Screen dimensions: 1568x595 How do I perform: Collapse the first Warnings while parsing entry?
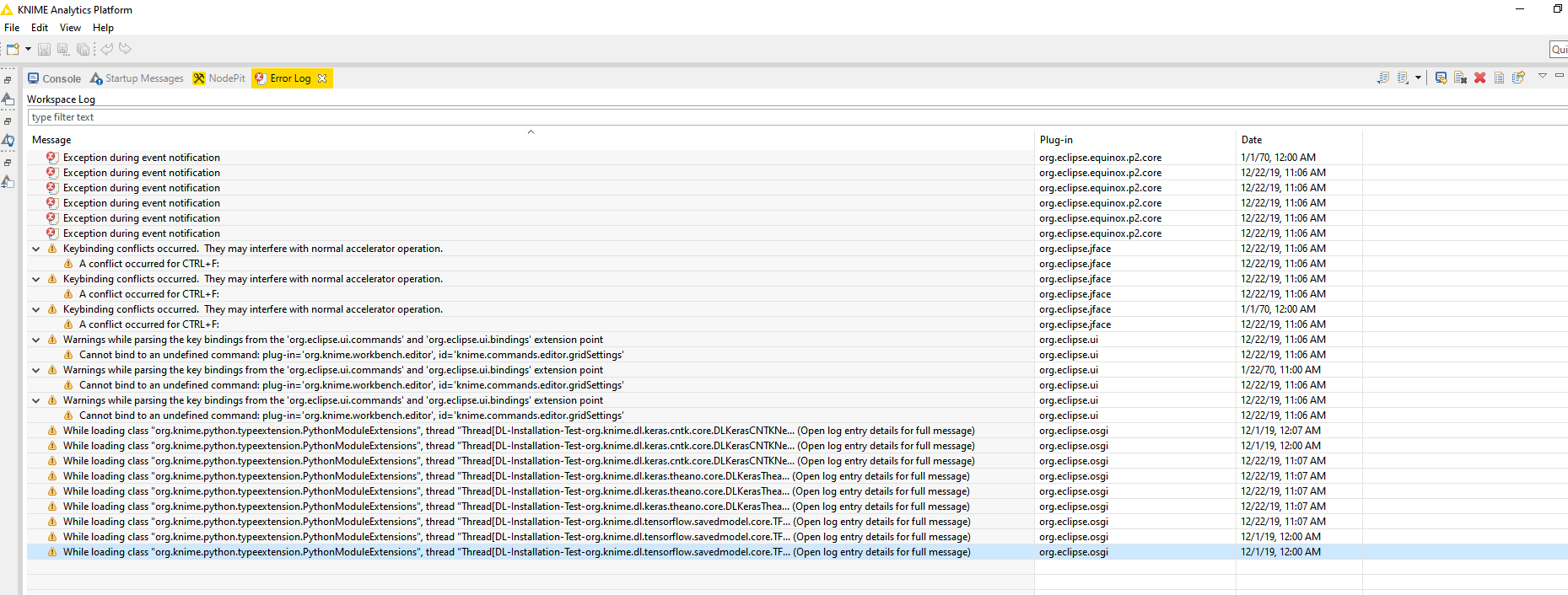click(x=36, y=340)
